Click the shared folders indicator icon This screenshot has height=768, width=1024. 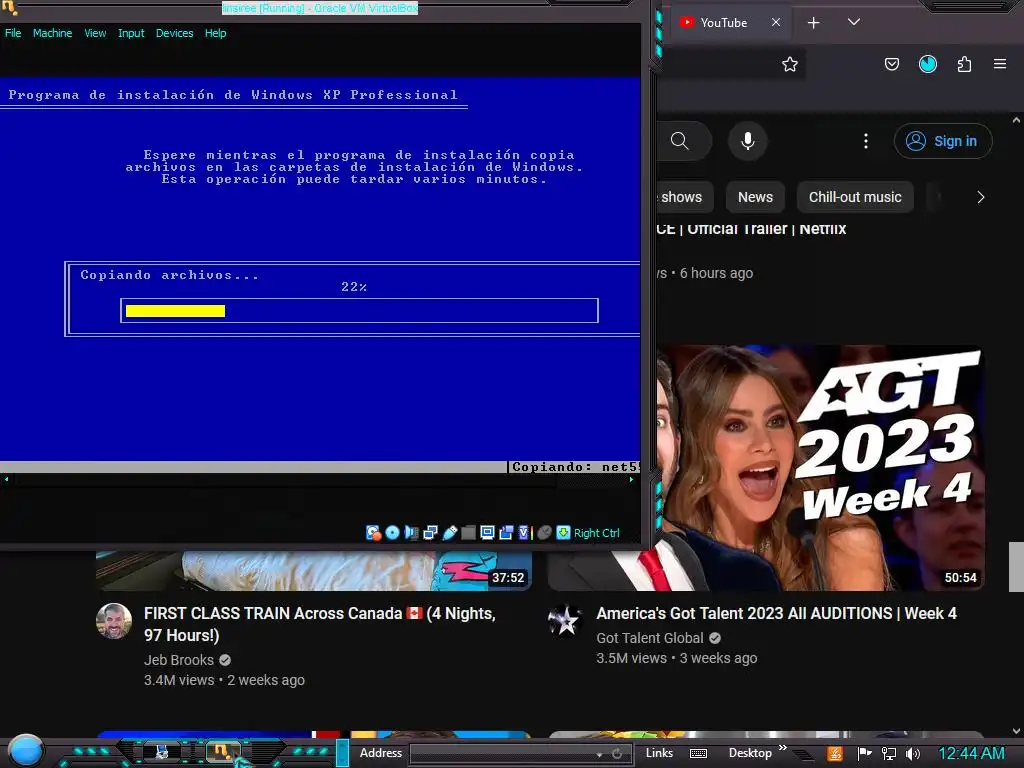point(468,533)
